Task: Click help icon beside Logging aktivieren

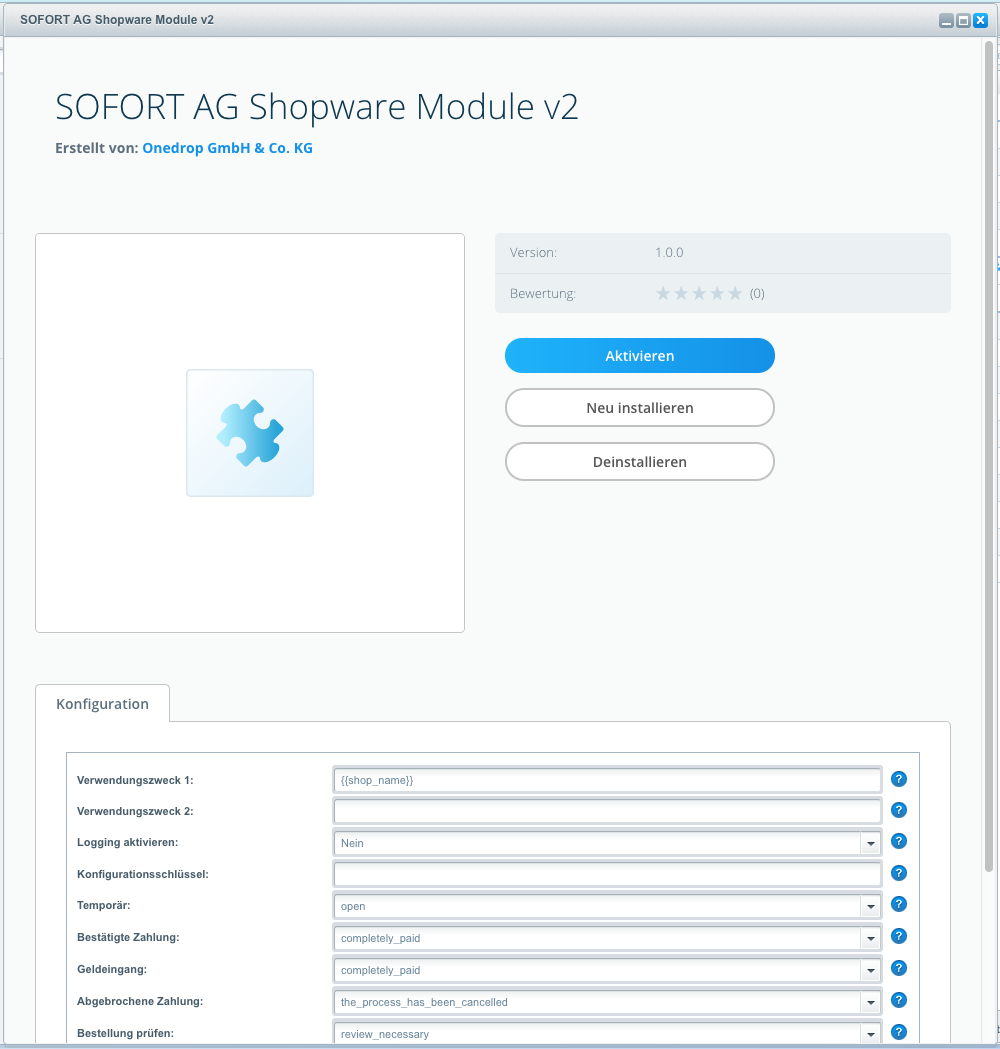Action: point(898,842)
